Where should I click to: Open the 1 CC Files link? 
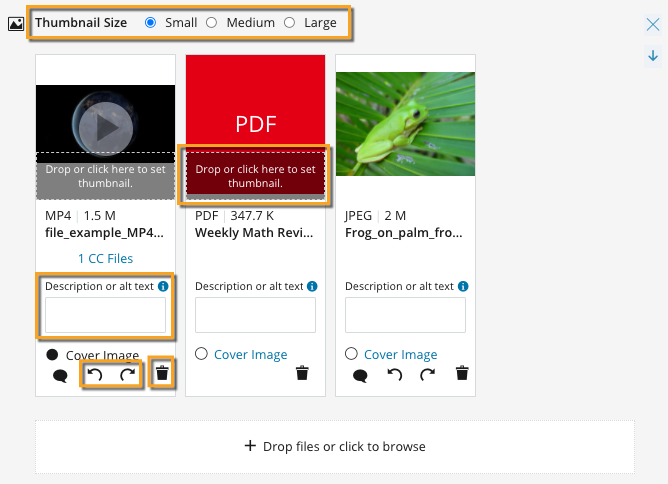(x=105, y=258)
